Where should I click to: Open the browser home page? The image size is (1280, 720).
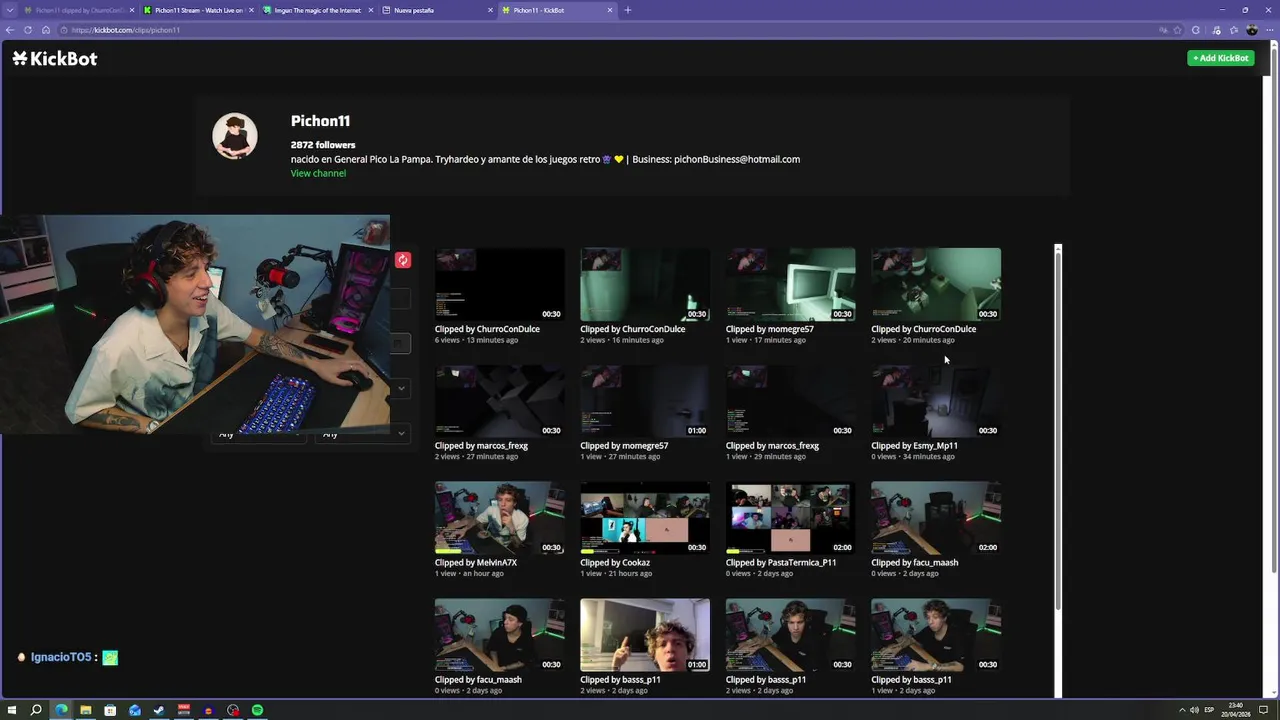pyautogui.click(x=46, y=30)
